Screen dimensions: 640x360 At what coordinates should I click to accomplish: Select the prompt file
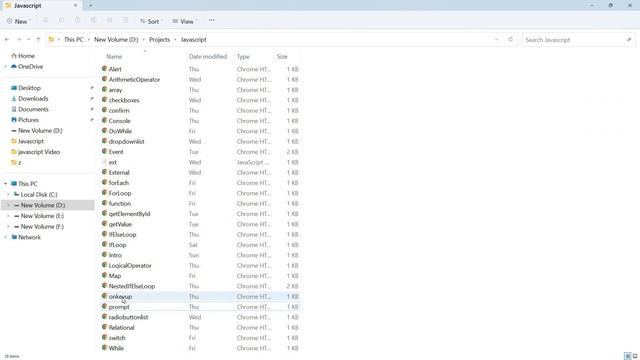click(200, 307)
